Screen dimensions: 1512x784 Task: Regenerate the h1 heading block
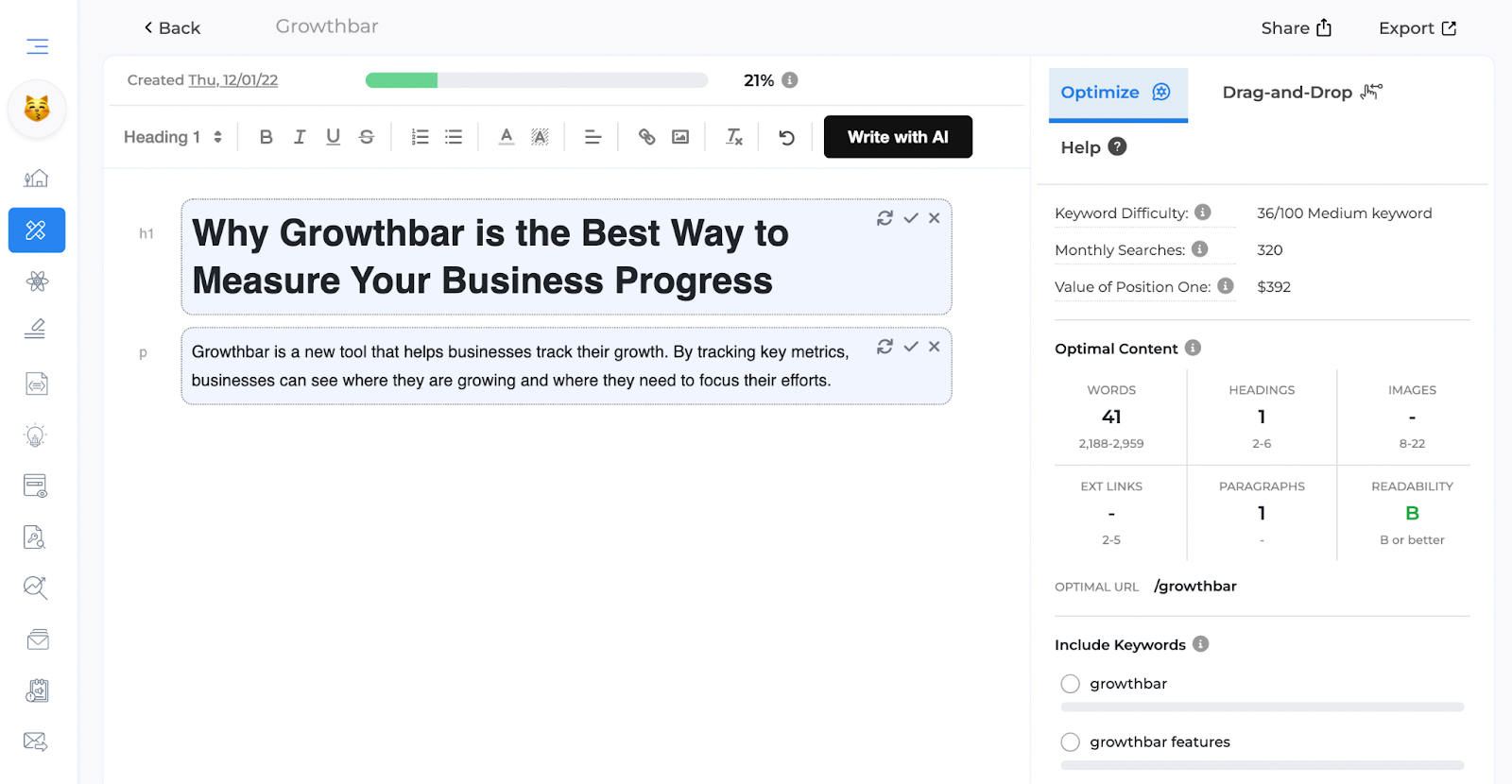coord(885,218)
